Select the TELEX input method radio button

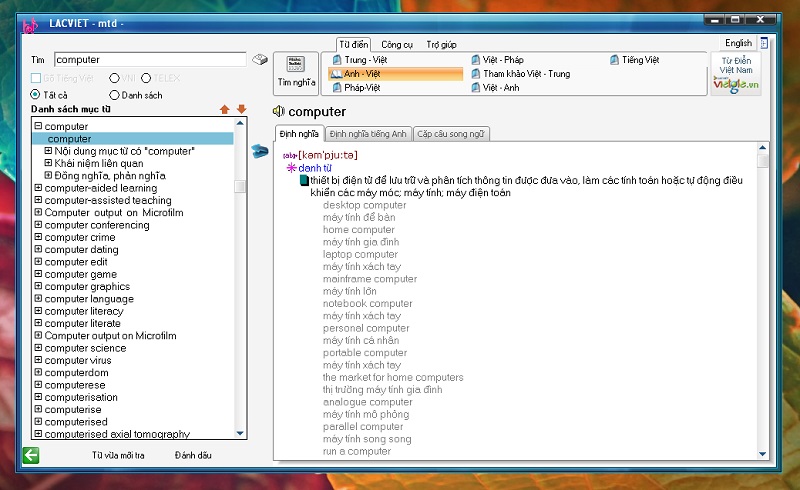pos(146,78)
